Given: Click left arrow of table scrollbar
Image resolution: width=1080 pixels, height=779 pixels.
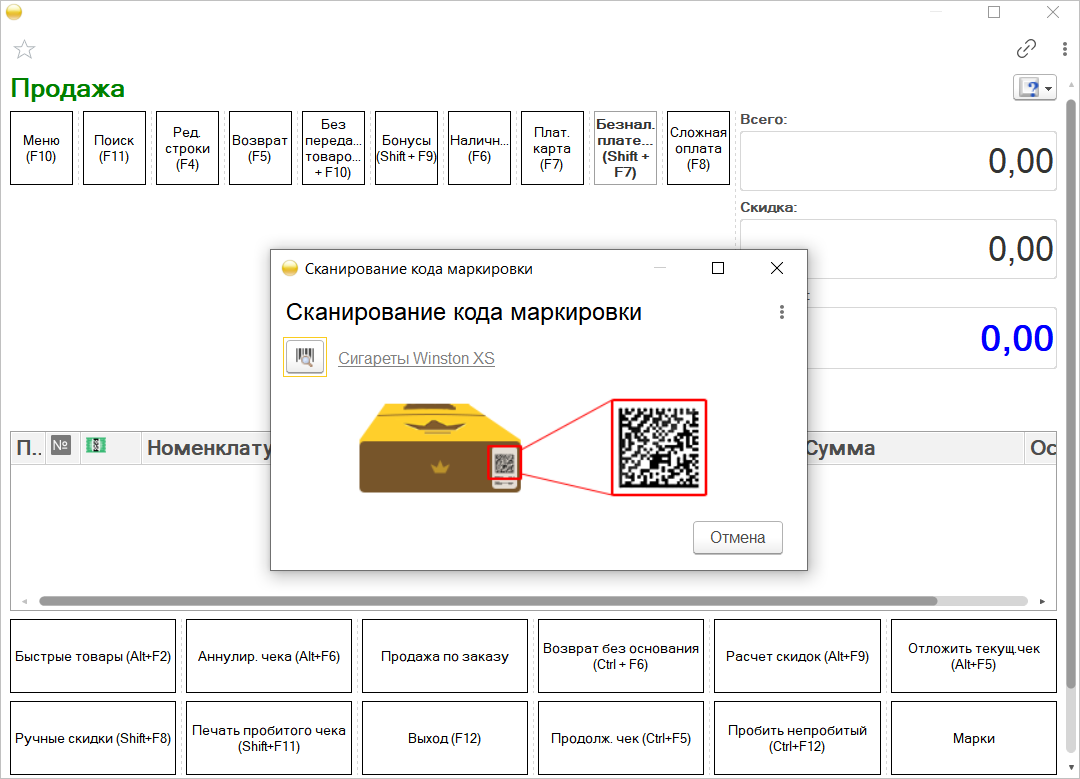Looking at the screenshot, I should pos(25,601).
